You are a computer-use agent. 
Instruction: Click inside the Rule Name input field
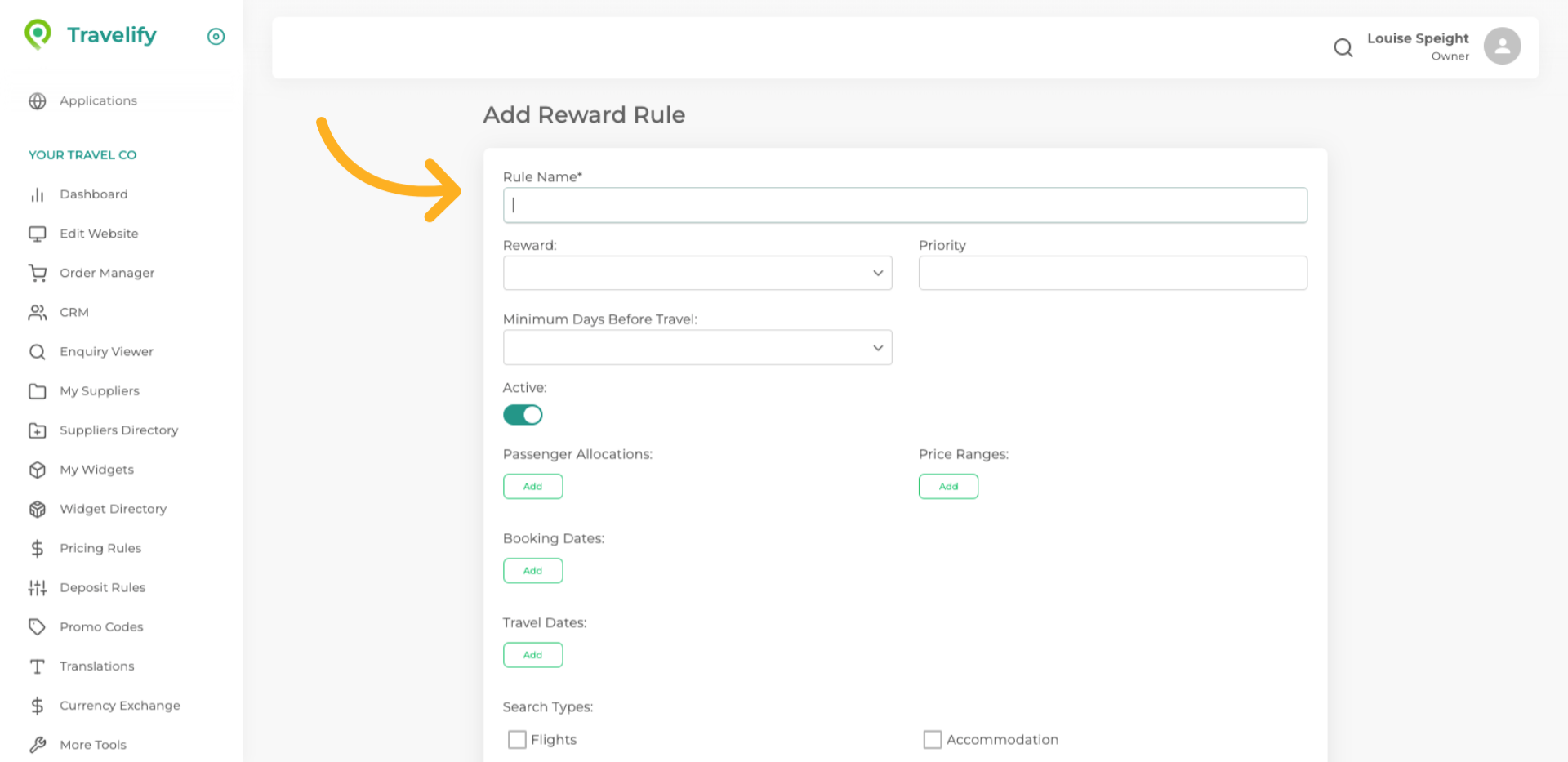point(904,205)
